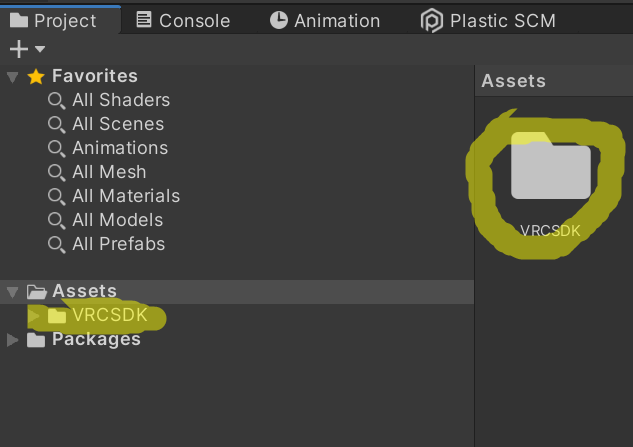The width and height of the screenshot is (633, 447).
Task: Switch to the Console tab
Action: point(183,20)
